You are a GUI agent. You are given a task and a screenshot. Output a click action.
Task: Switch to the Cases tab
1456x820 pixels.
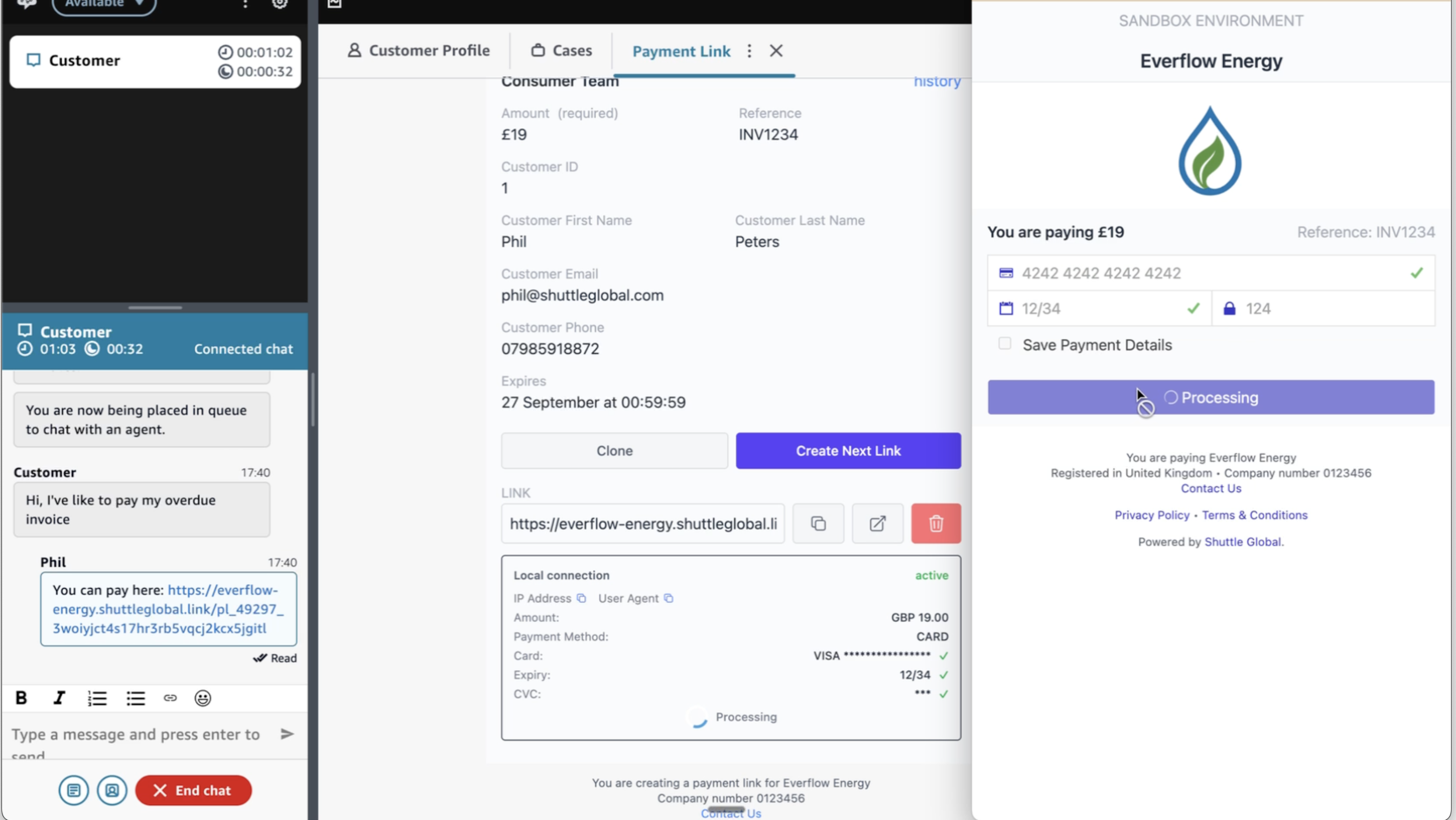561,51
